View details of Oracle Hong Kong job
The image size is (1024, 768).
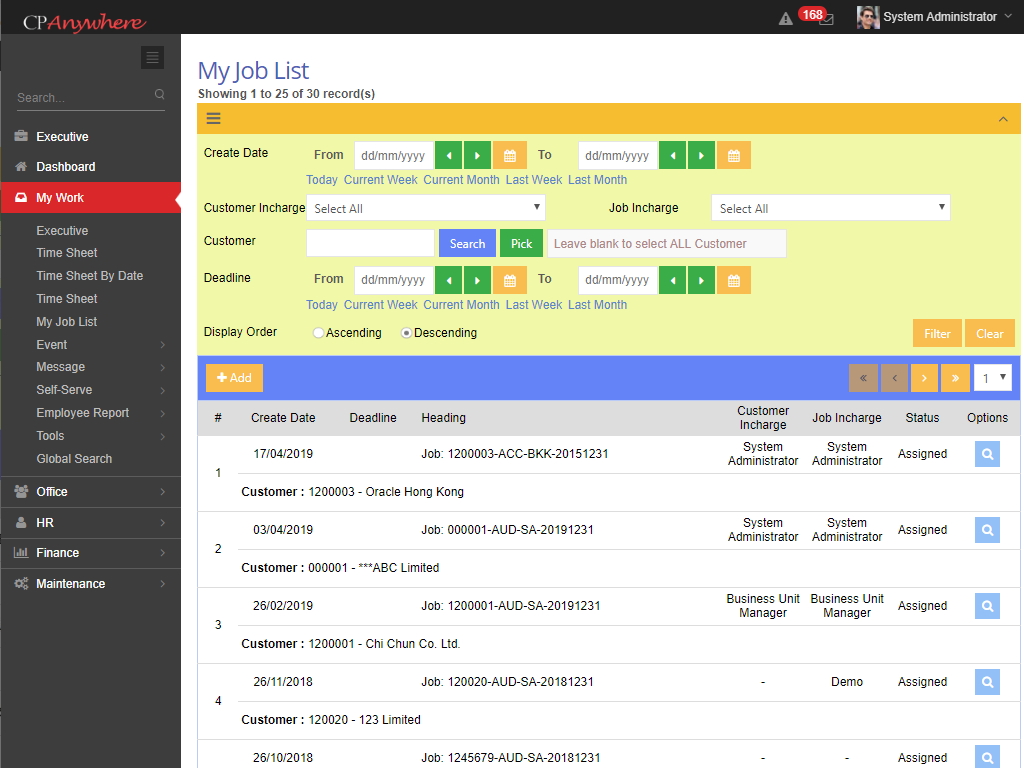987,454
